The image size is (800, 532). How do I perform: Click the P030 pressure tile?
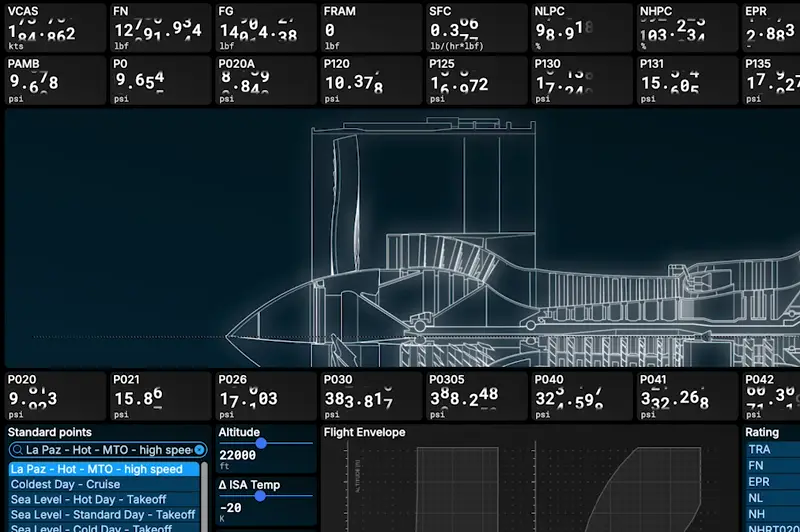[371, 396]
